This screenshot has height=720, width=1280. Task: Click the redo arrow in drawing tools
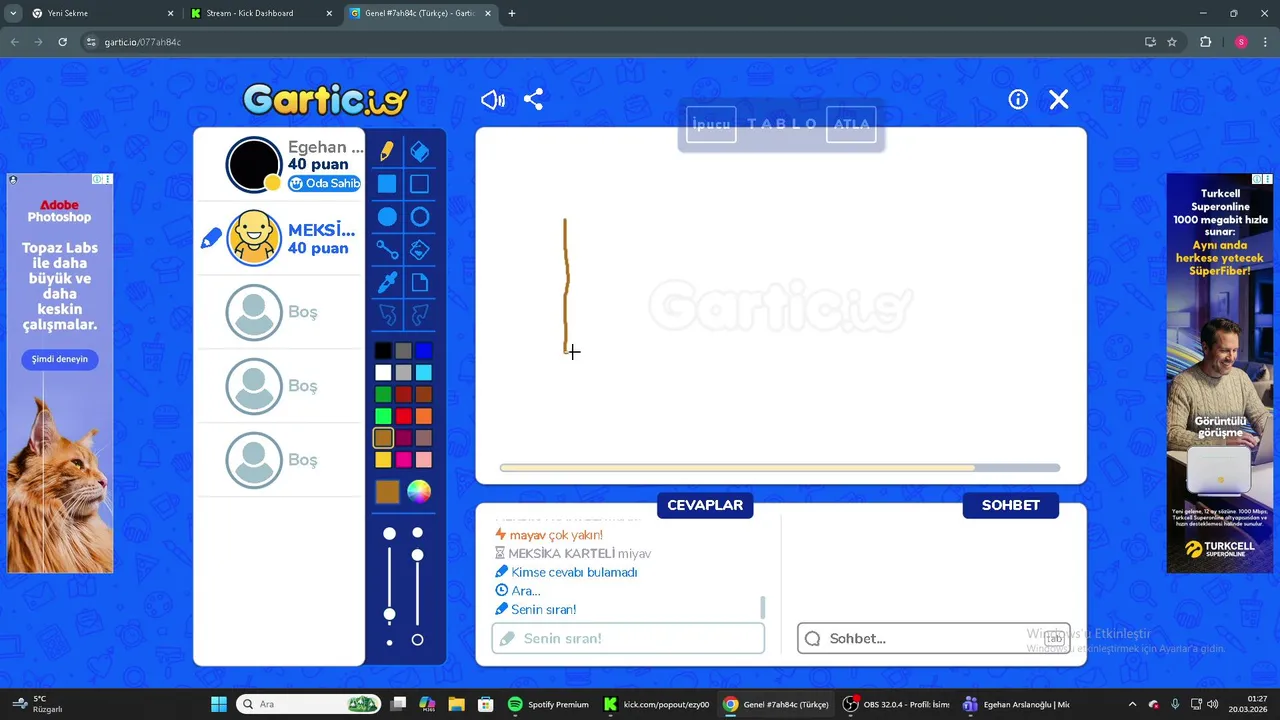pyautogui.click(x=420, y=316)
